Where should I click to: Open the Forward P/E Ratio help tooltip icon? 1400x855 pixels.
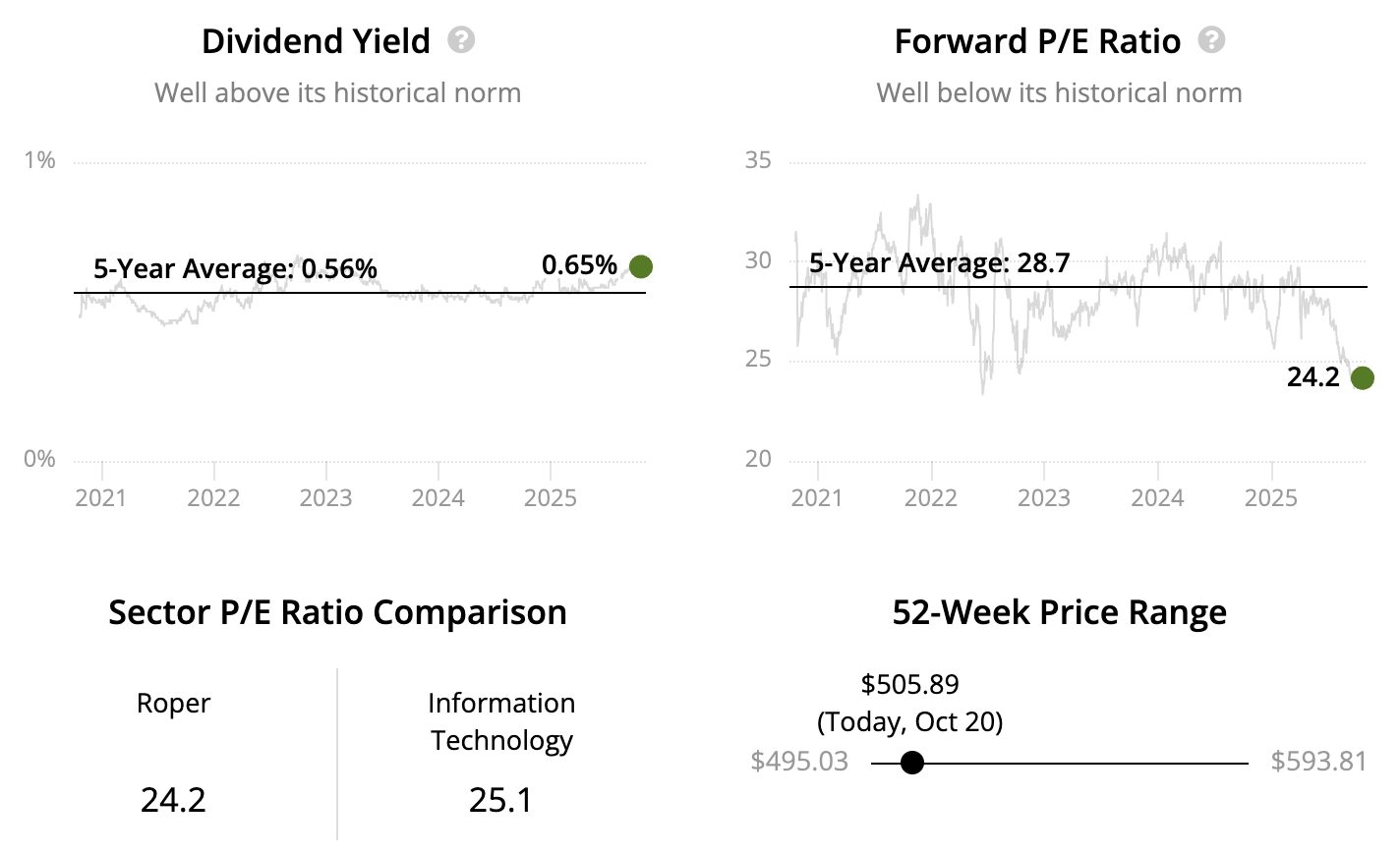(x=1211, y=40)
